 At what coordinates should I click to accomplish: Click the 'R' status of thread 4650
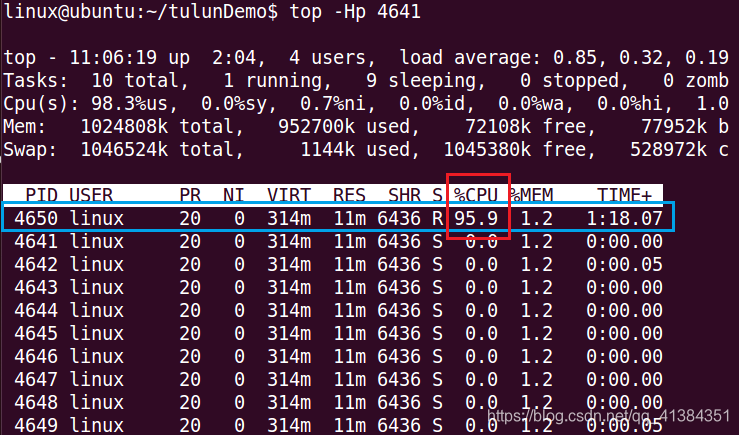(437, 218)
